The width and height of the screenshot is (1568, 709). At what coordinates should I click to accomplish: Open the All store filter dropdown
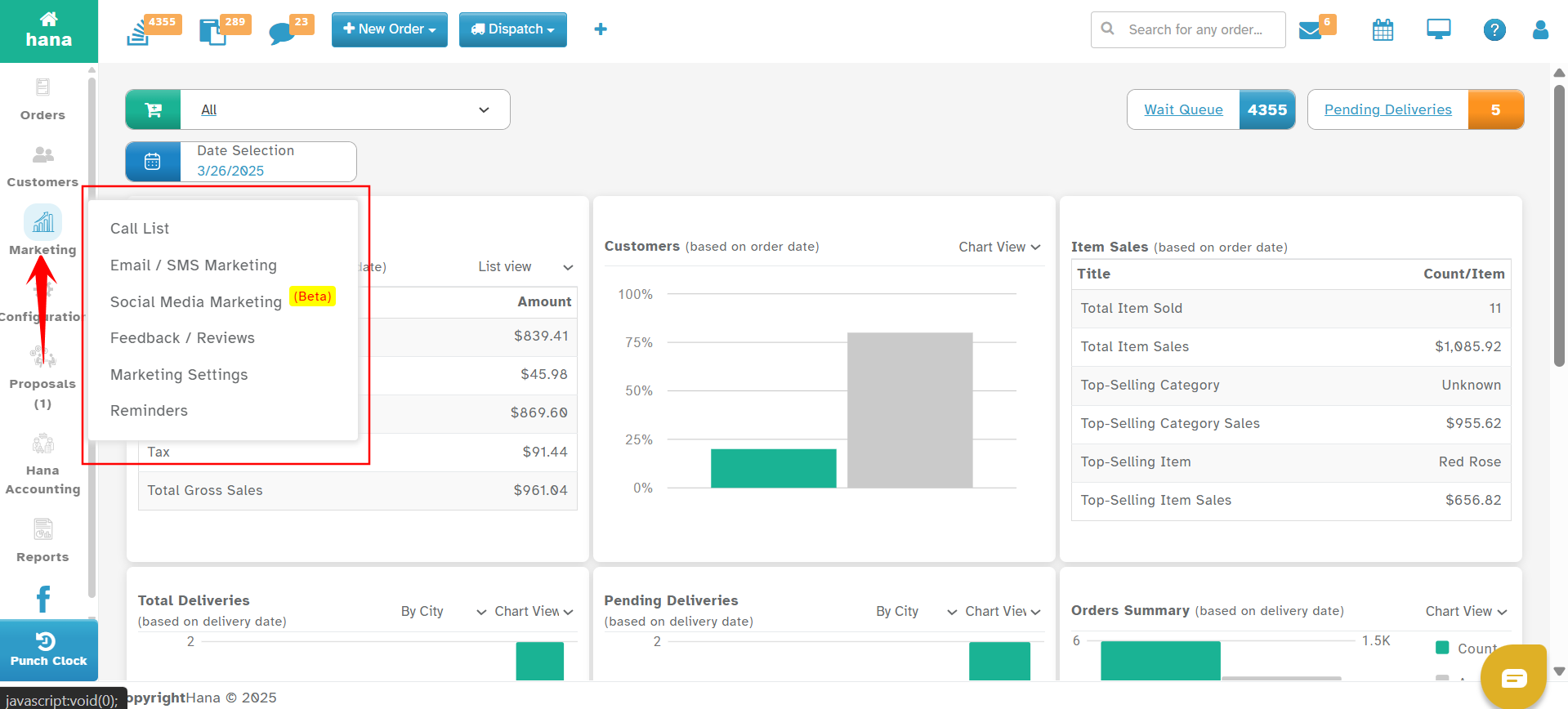[x=346, y=109]
